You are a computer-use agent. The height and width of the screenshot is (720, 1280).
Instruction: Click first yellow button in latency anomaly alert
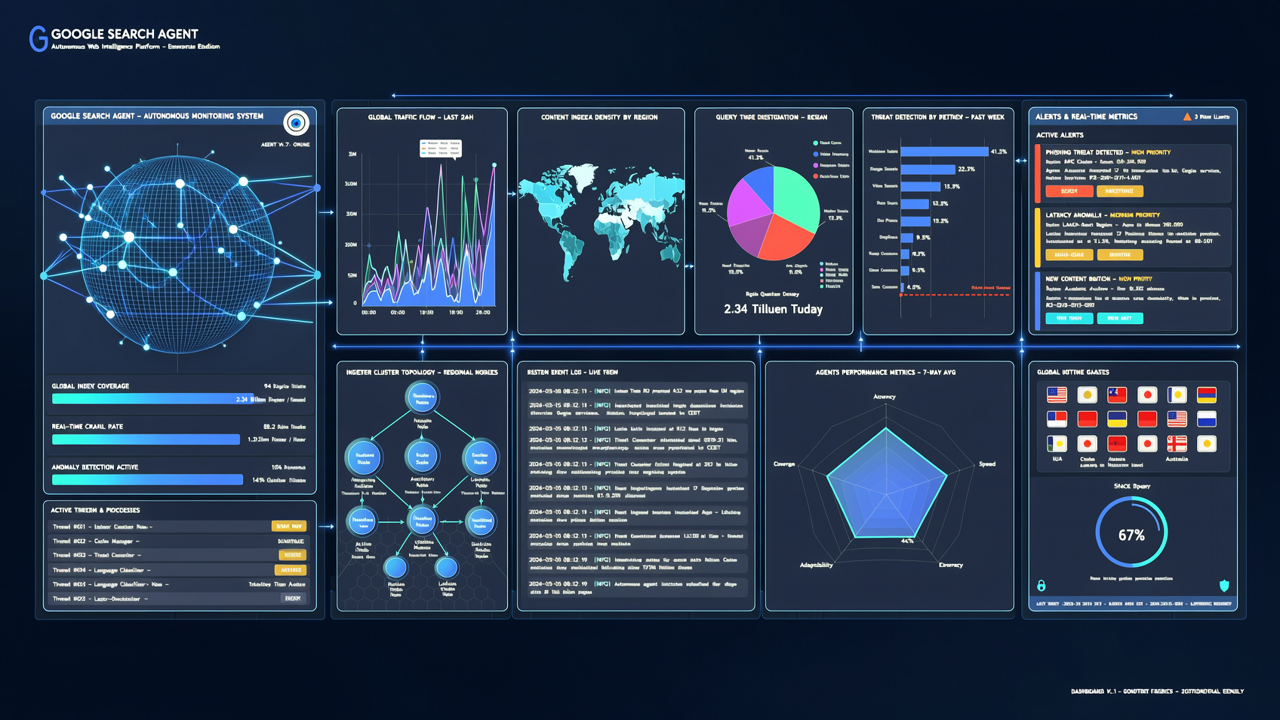(1068, 255)
